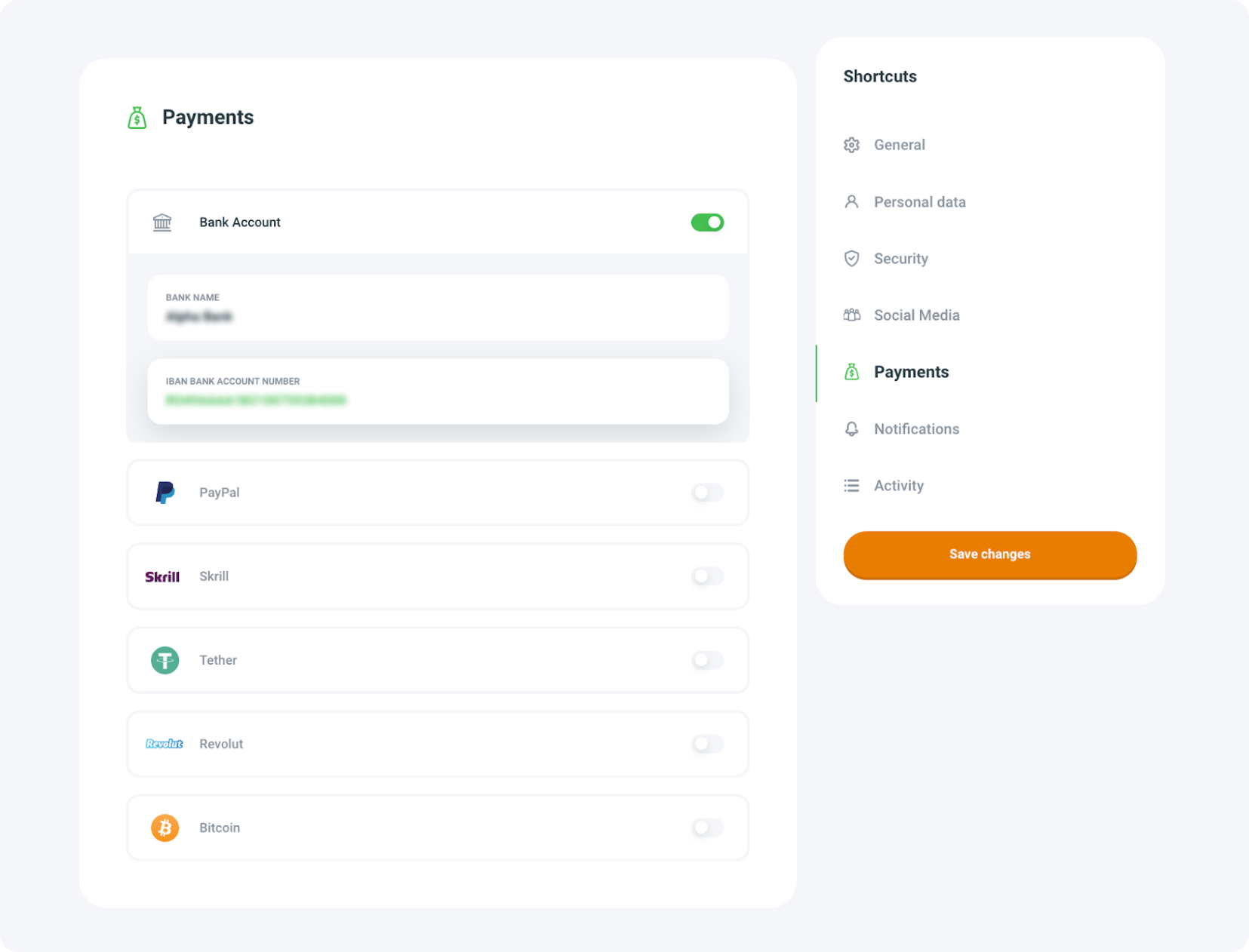This screenshot has width=1249, height=952.
Task: Click the green Tether coin icon
Action: [x=165, y=661]
